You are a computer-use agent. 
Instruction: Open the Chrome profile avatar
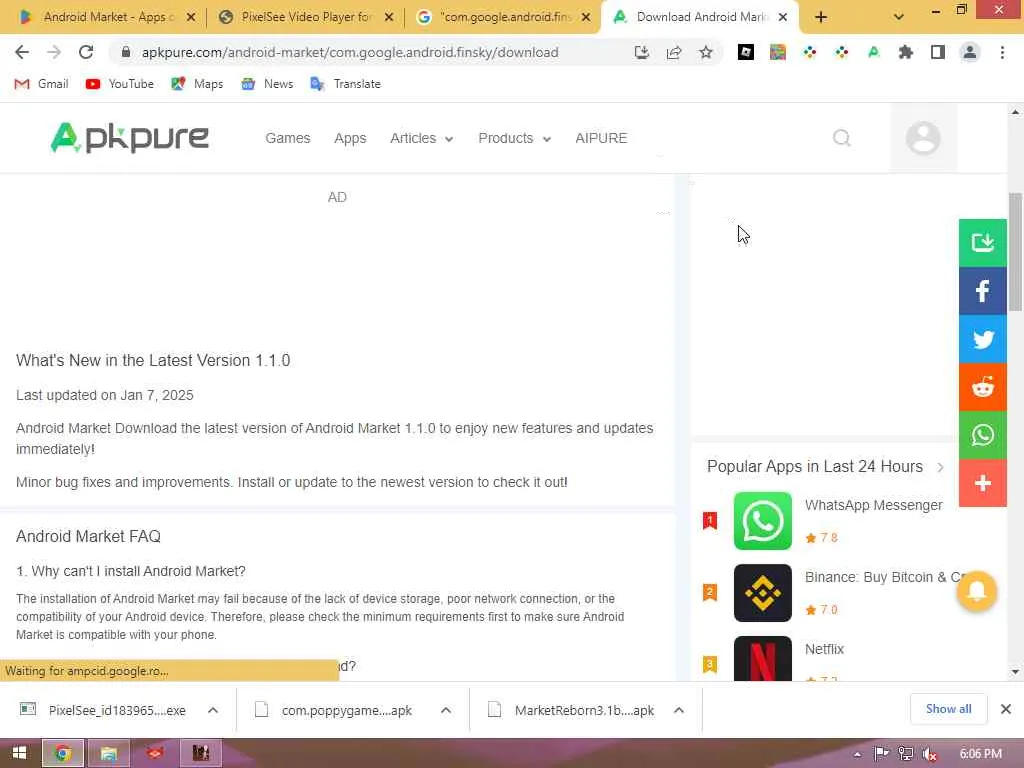tap(970, 52)
